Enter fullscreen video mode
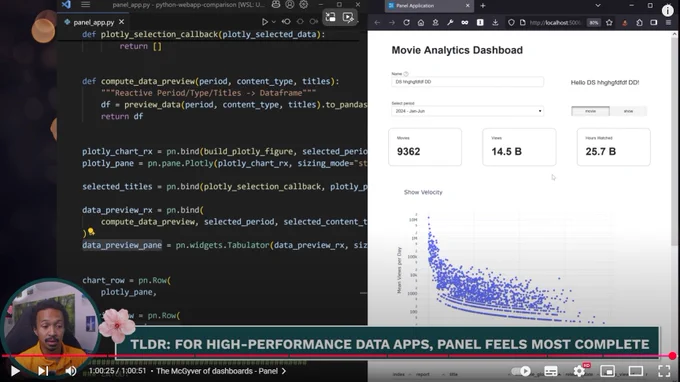Viewport: 680px width, 382px height. [664, 371]
